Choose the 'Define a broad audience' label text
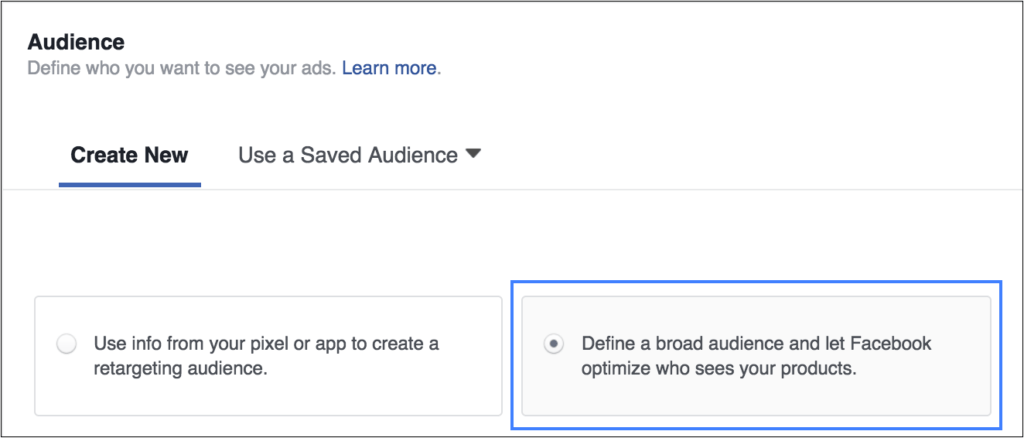Screen dimensions: 1024x438 756,356
